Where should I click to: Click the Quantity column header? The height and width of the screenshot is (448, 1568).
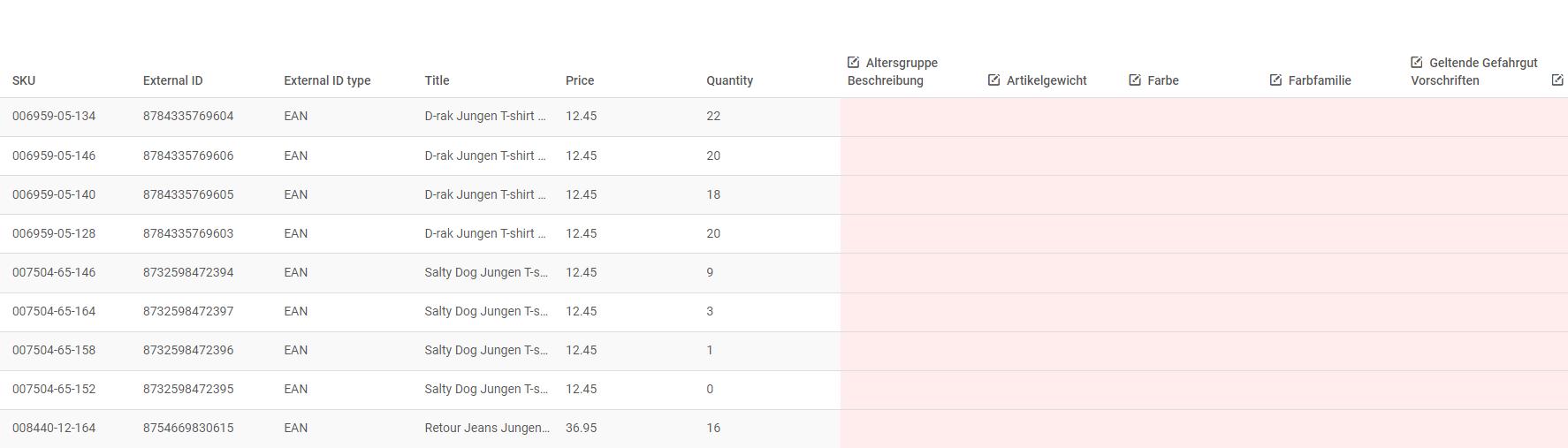click(729, 80)
